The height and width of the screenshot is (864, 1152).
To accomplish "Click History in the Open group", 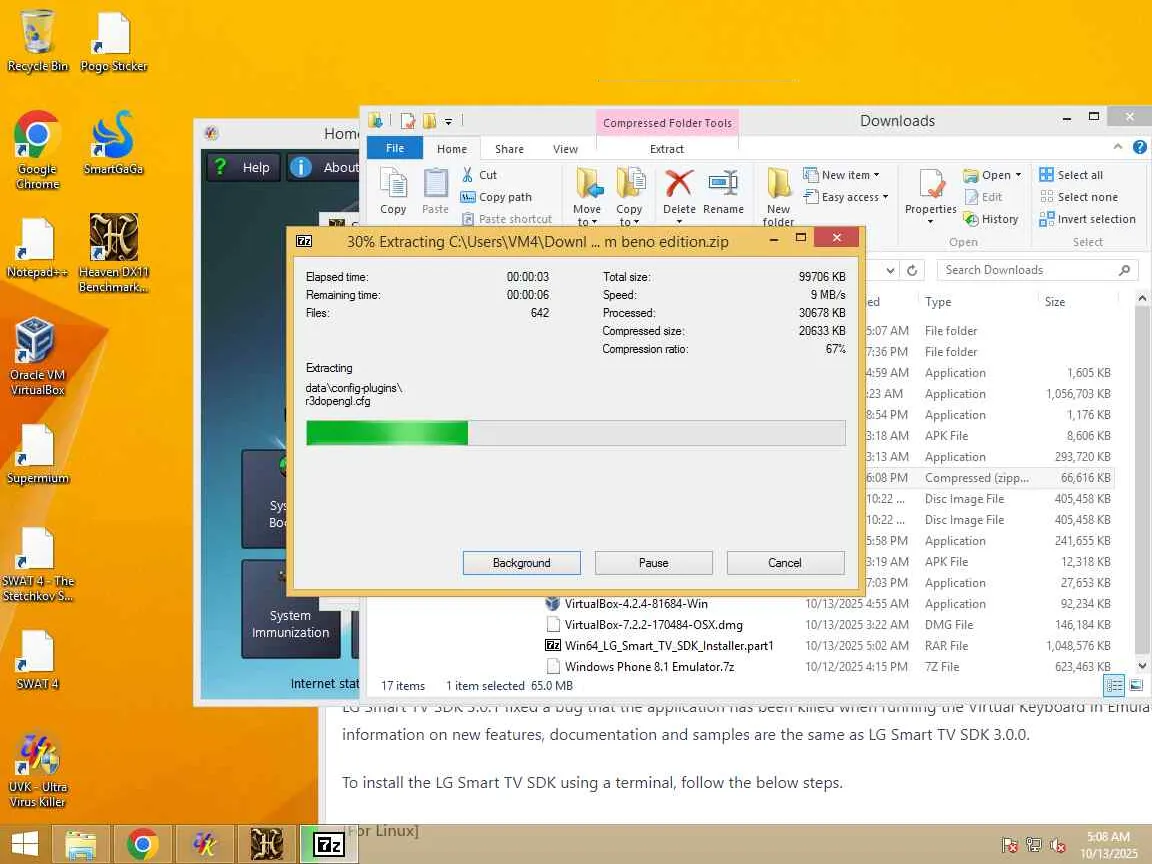I will [x=990, y=219].
